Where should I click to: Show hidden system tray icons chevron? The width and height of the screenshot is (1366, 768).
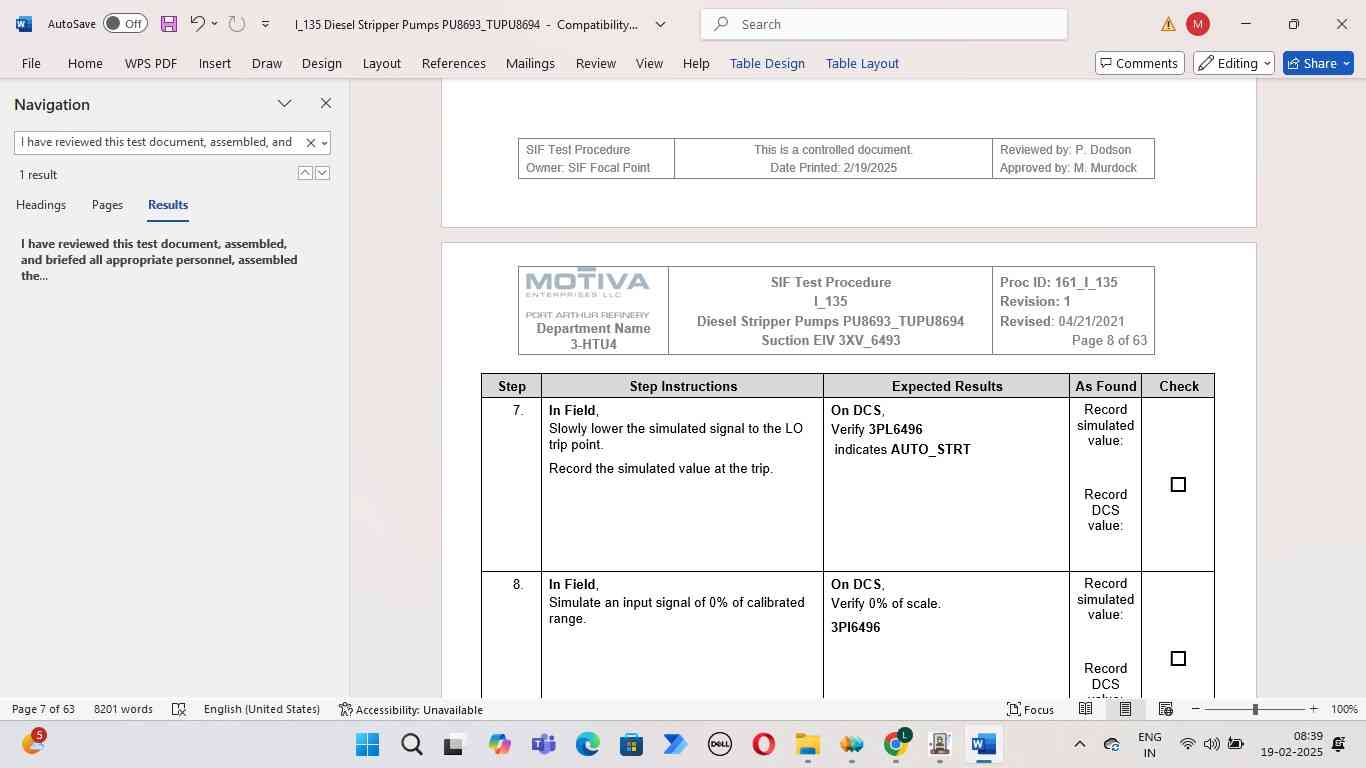(x=1079, y=744)
